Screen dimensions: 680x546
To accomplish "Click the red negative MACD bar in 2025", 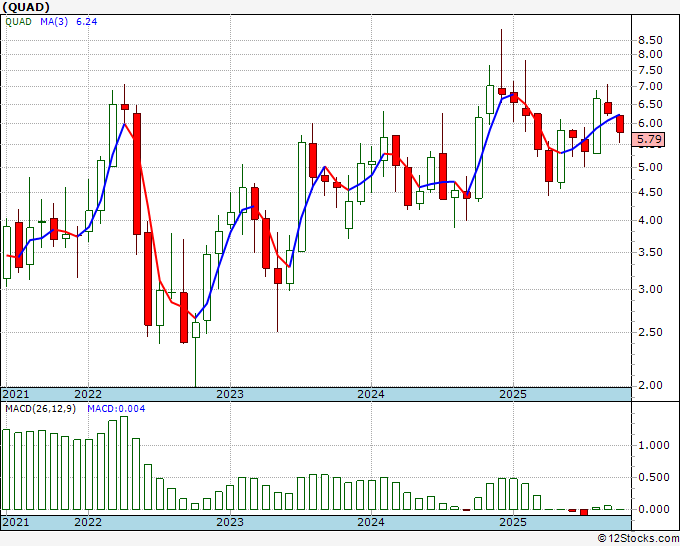I will pyautogui.click(x=584, y=512).
